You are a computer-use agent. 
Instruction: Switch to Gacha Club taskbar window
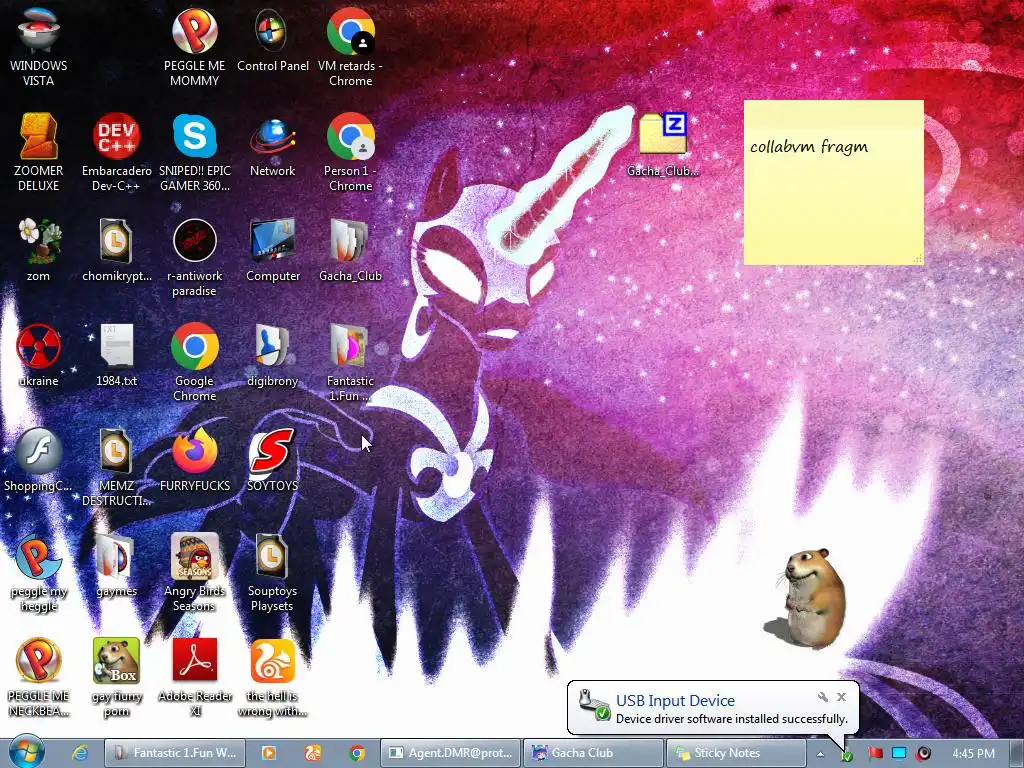tap(594, 753)
